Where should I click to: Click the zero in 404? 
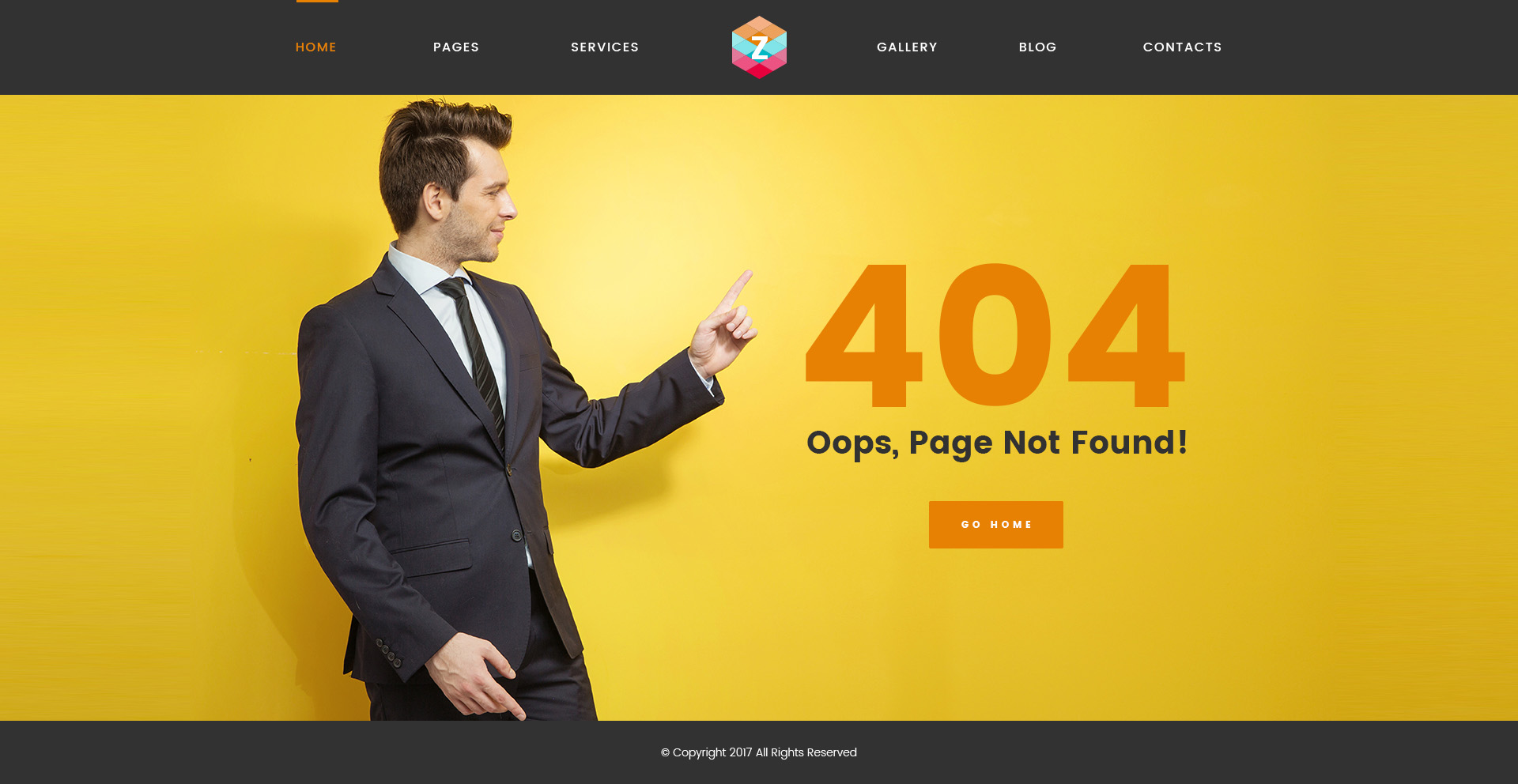tap(995, 335)
